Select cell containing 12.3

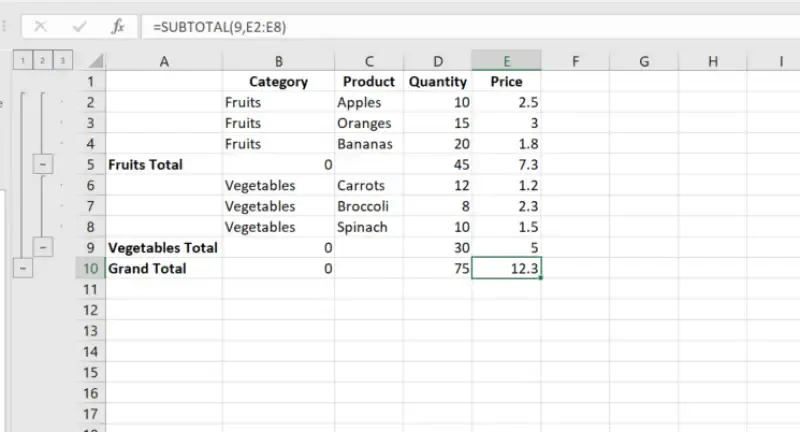click(x=506, y=269)
